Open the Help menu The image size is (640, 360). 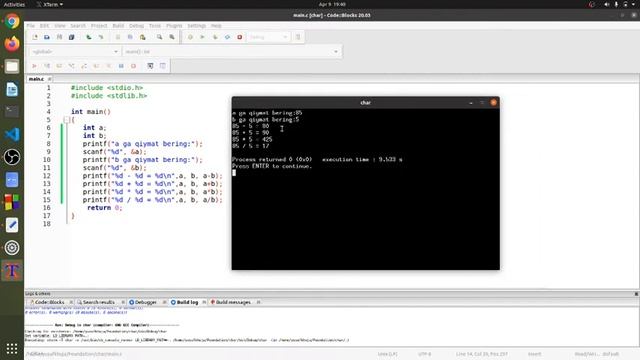pos(216,26)
